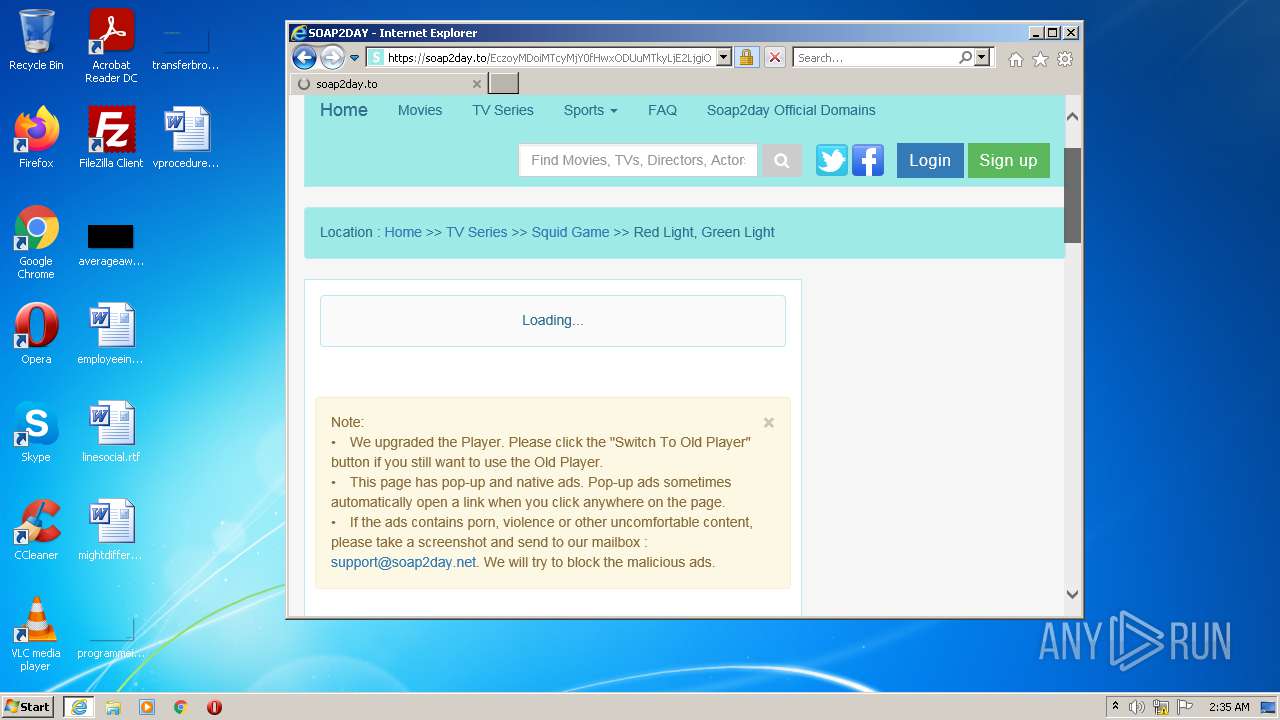Open the Firefox desktop icon
The width and height of the screenshot is (1280, 720).
click(x=36, y=138)
